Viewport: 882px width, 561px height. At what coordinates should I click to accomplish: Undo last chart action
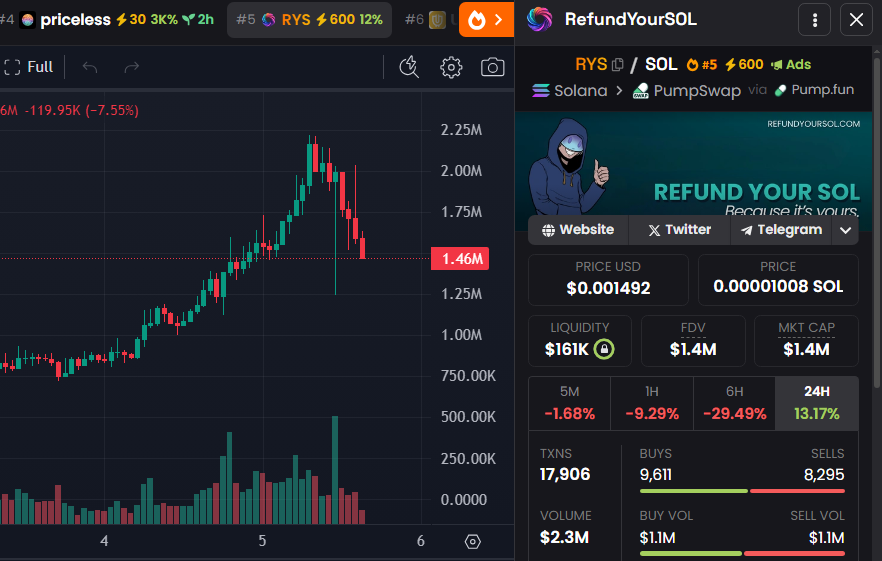point(90,67)
